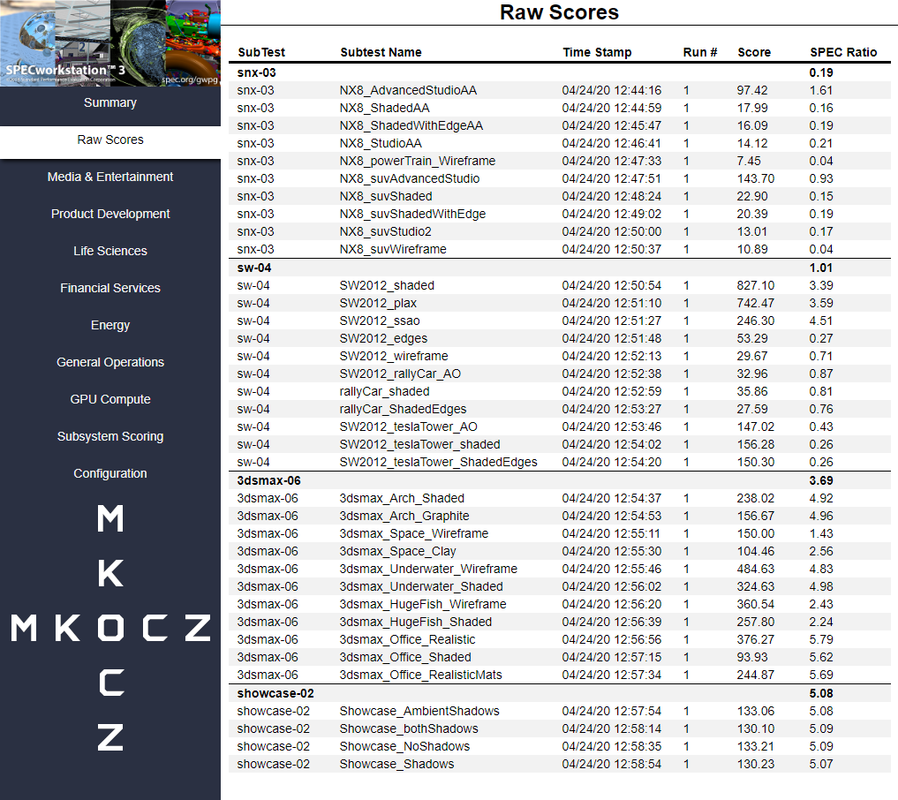Click SW2012_wireframe subtest name
The width and height of the screenshot is (898, 800).
pyautogui.click(x=393, y=356)
